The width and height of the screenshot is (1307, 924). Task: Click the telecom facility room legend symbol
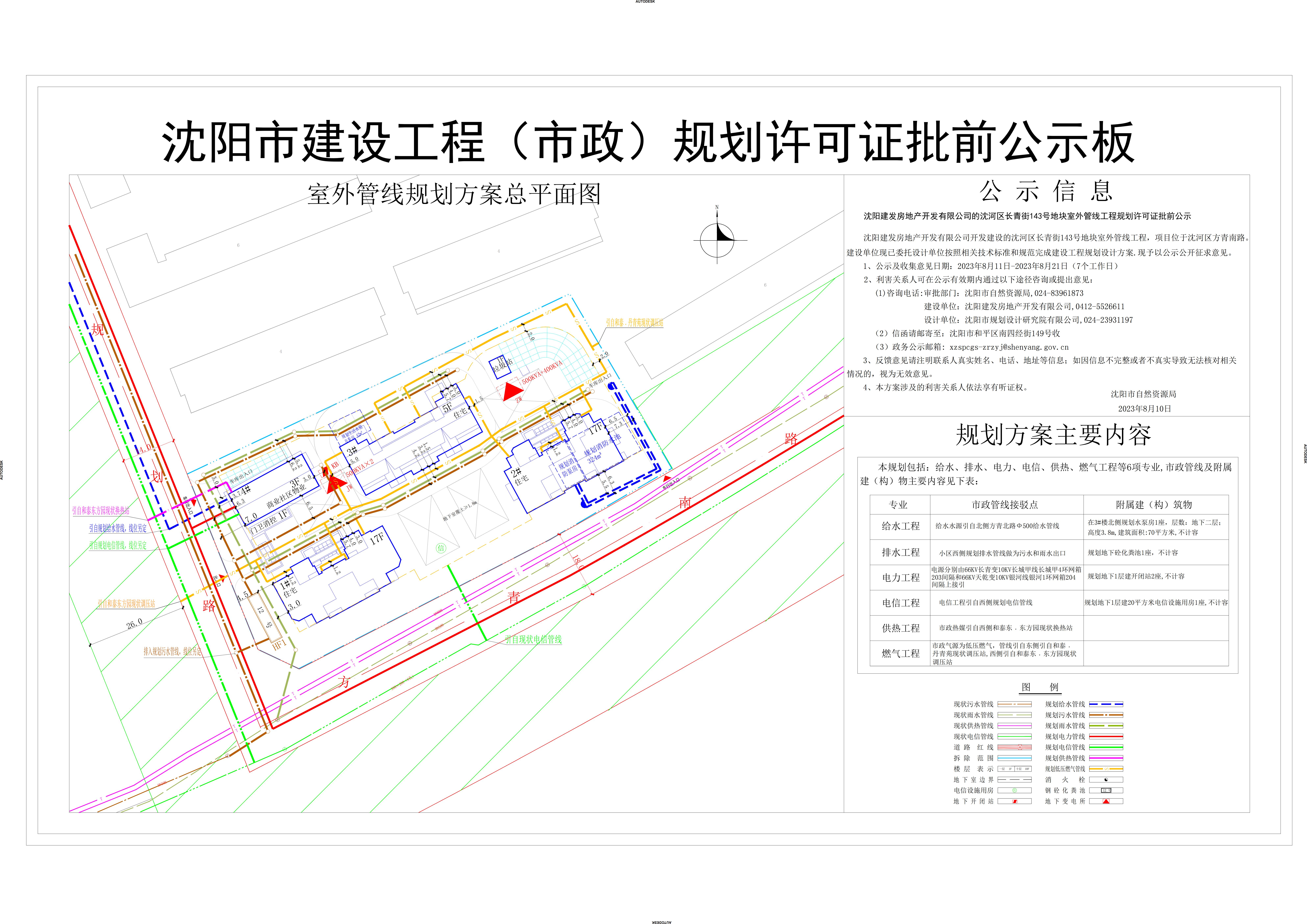[1014, 790]
